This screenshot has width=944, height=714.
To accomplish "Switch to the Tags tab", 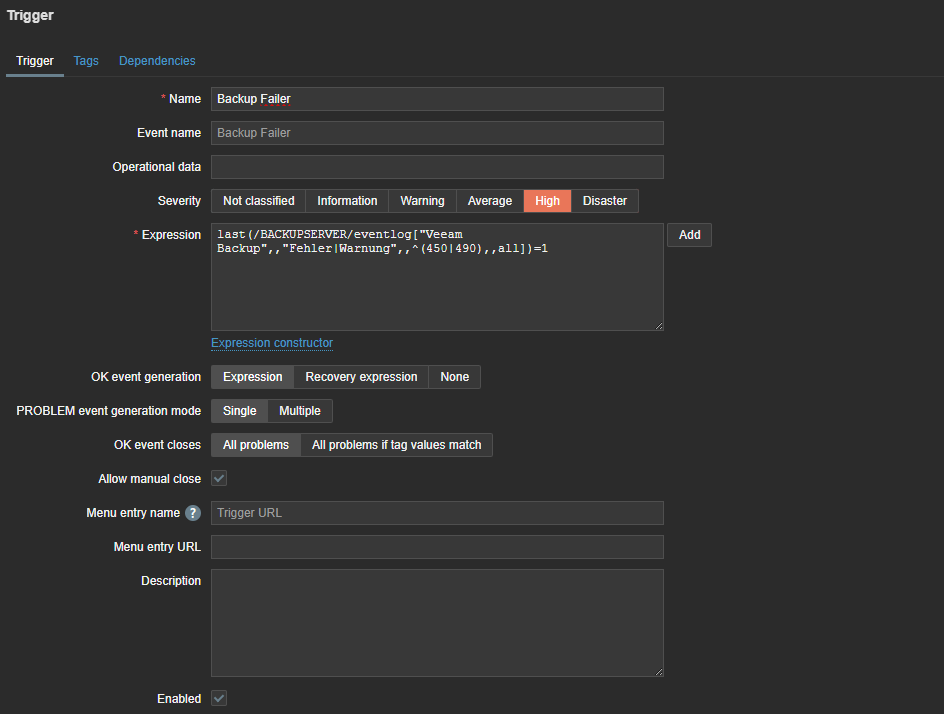I will pos(86,61).
